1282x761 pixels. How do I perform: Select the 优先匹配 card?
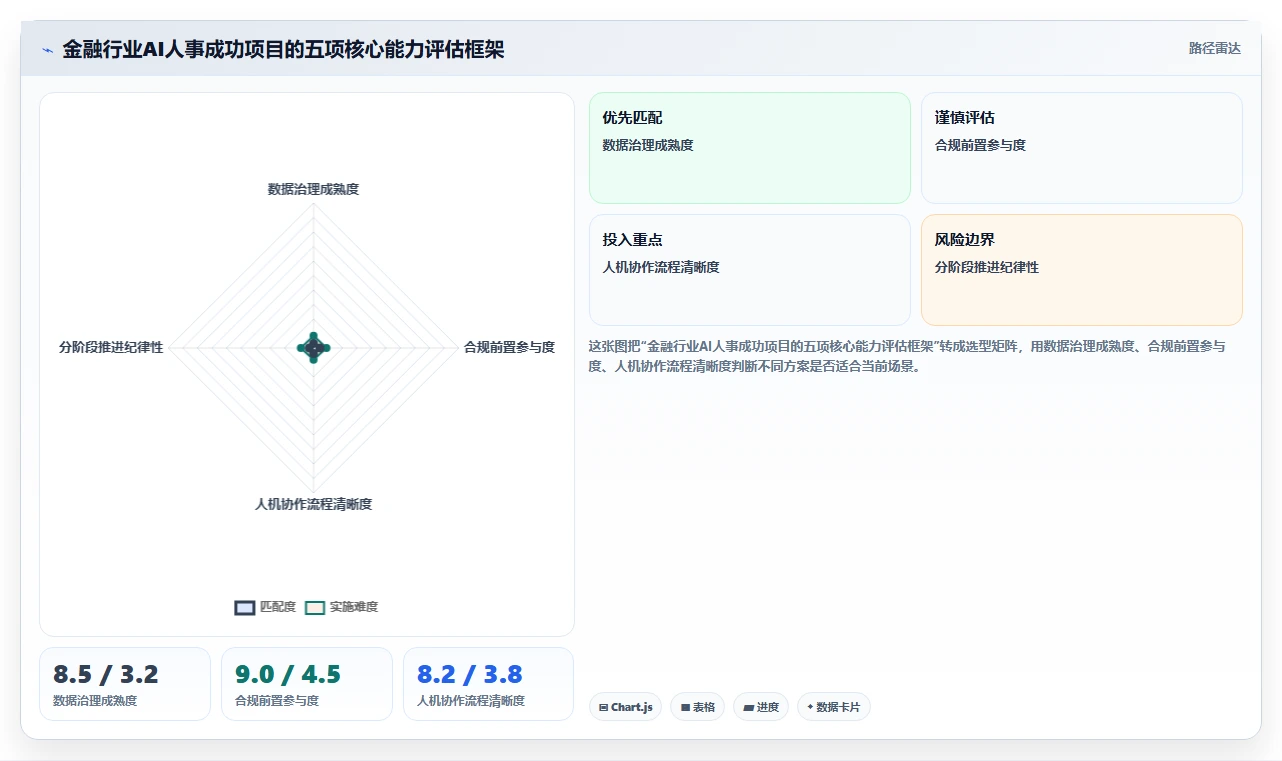pyautogui.click(x=750, y=148)
